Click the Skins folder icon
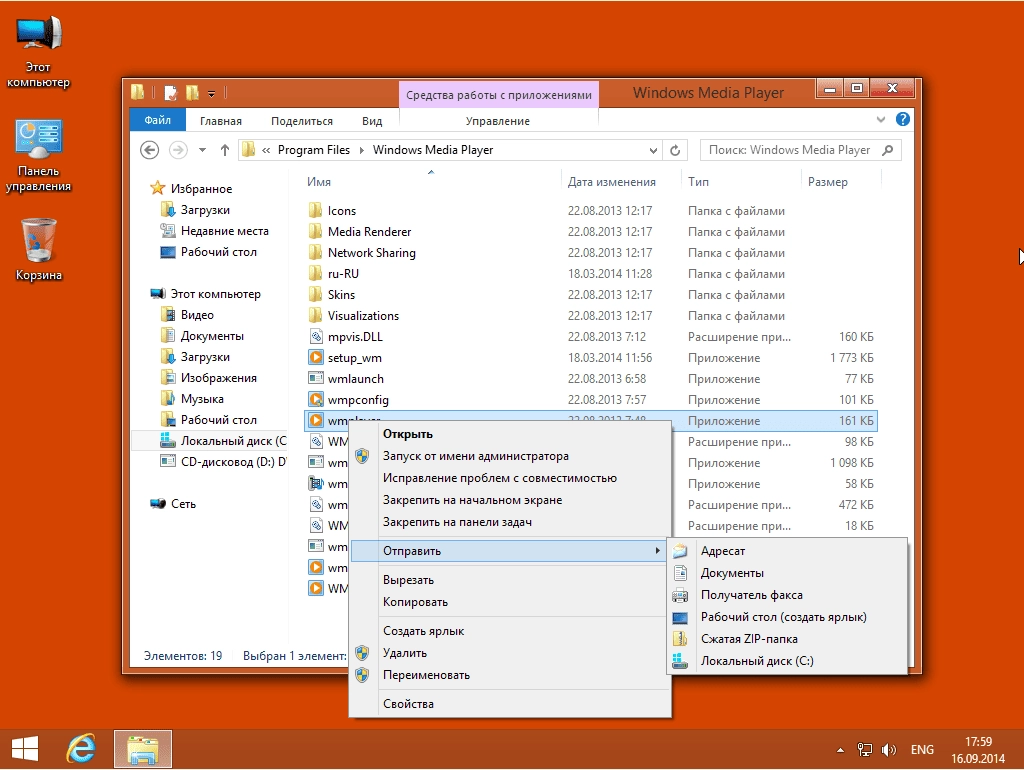Viewport: 1024px width, 770px height. point(316,295)
